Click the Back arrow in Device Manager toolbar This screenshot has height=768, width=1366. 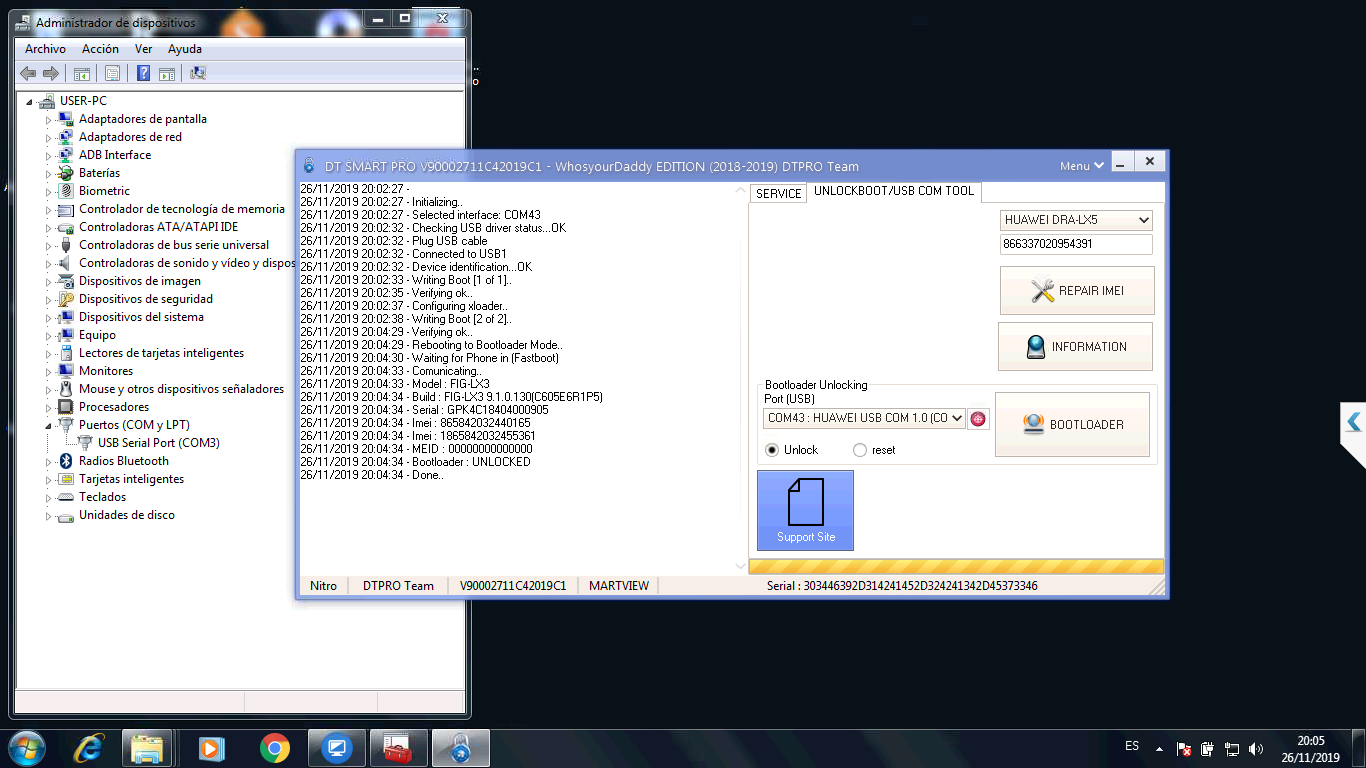(x=28, y=73)
